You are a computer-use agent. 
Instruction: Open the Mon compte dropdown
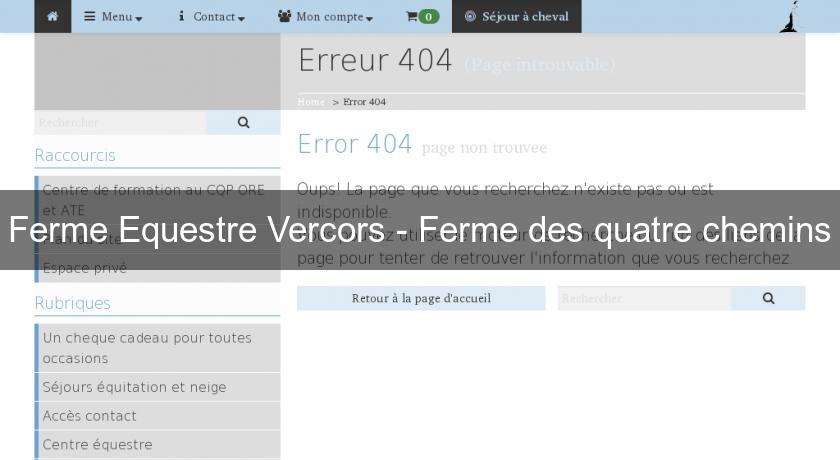coord(325,17)
